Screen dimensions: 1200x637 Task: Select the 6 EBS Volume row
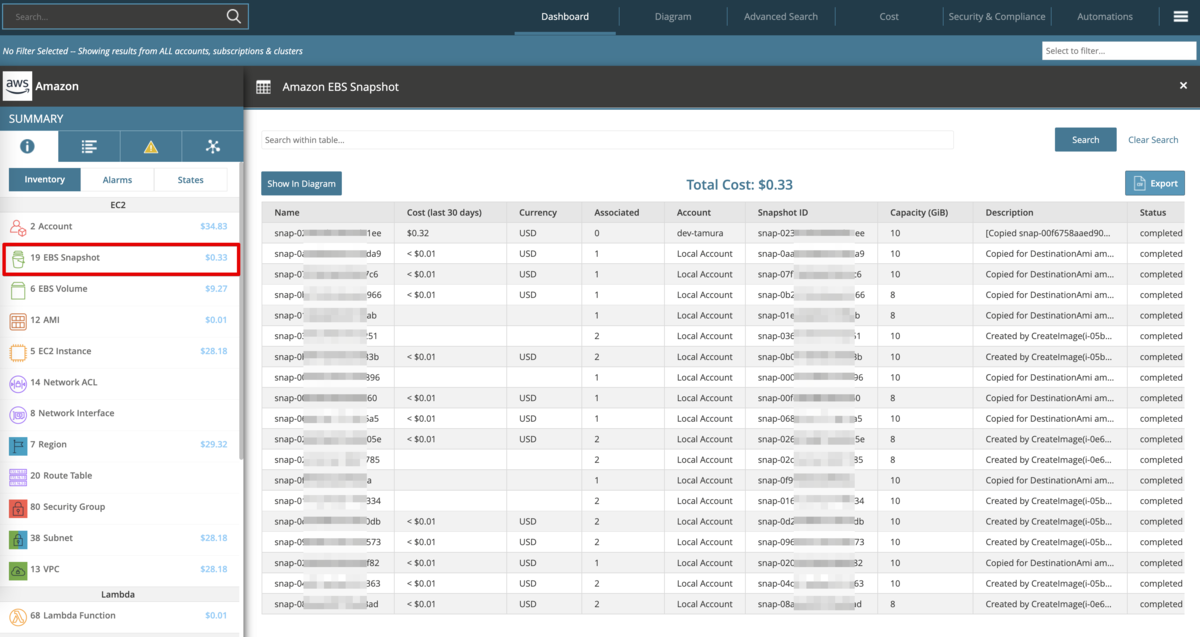click(x=120, y=289)
